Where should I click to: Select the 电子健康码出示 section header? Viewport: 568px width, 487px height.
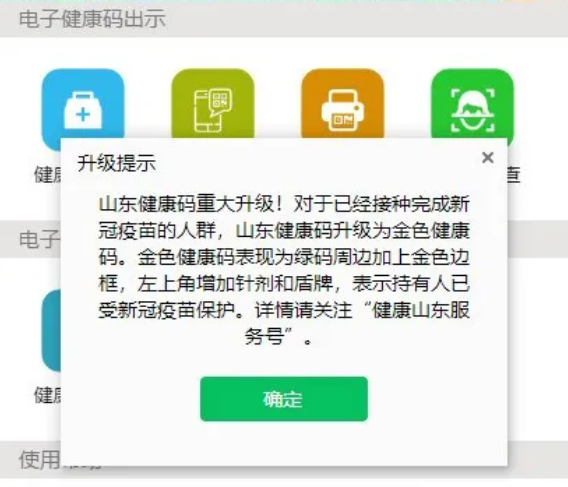pos(92,19)
